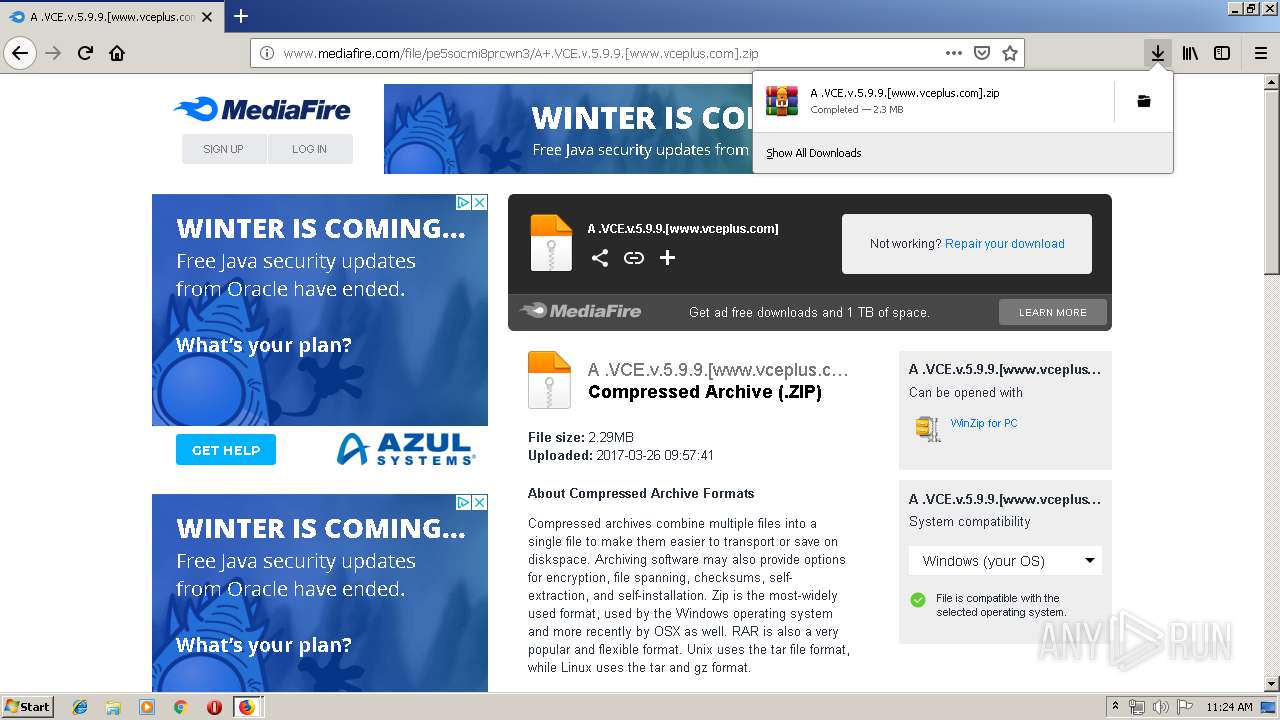1280x720 pixels.
Task: Open the downloaded zip file entry
Action: point(933,101)
